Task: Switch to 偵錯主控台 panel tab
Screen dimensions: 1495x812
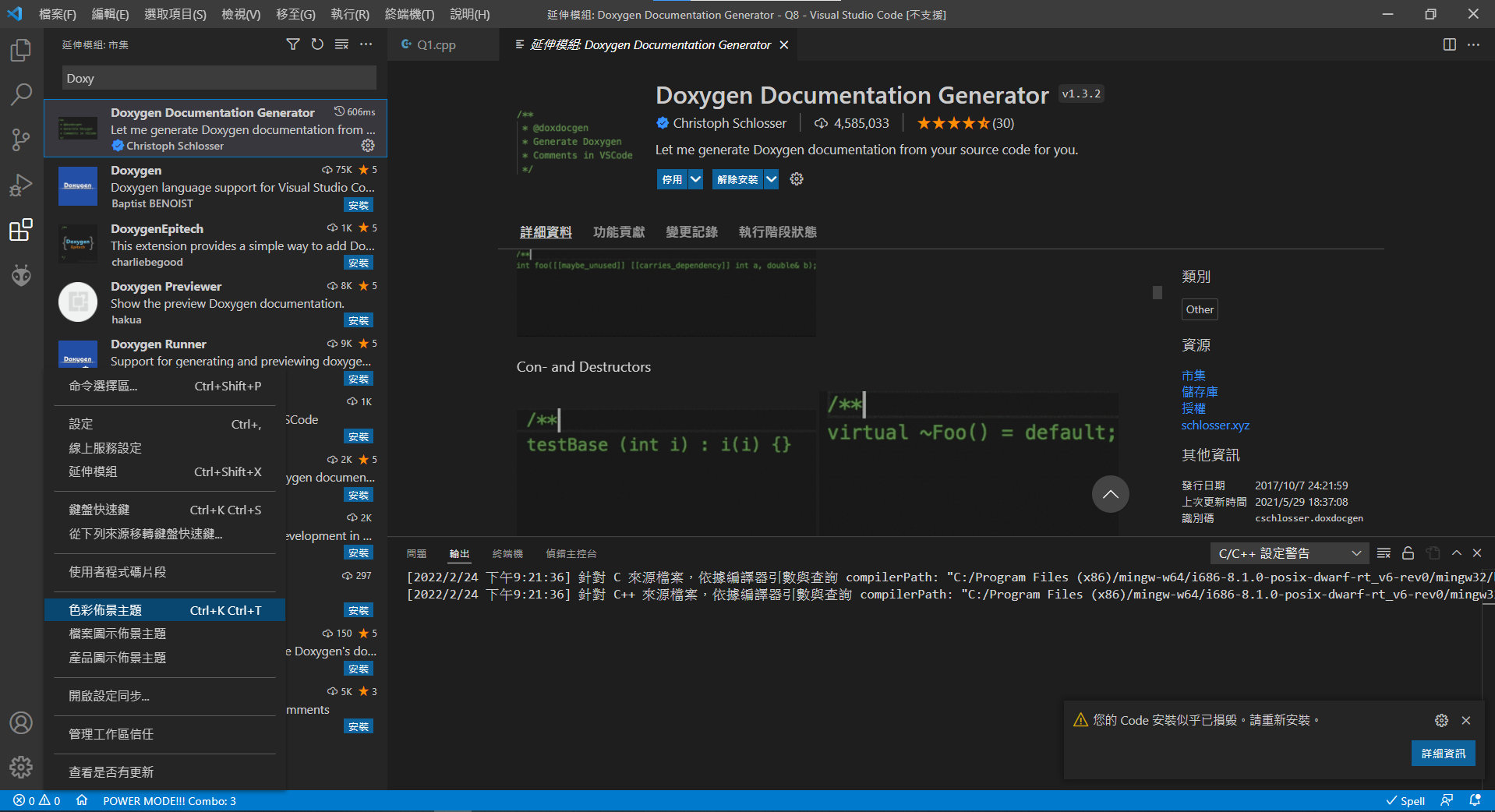Action: (571, 553)
